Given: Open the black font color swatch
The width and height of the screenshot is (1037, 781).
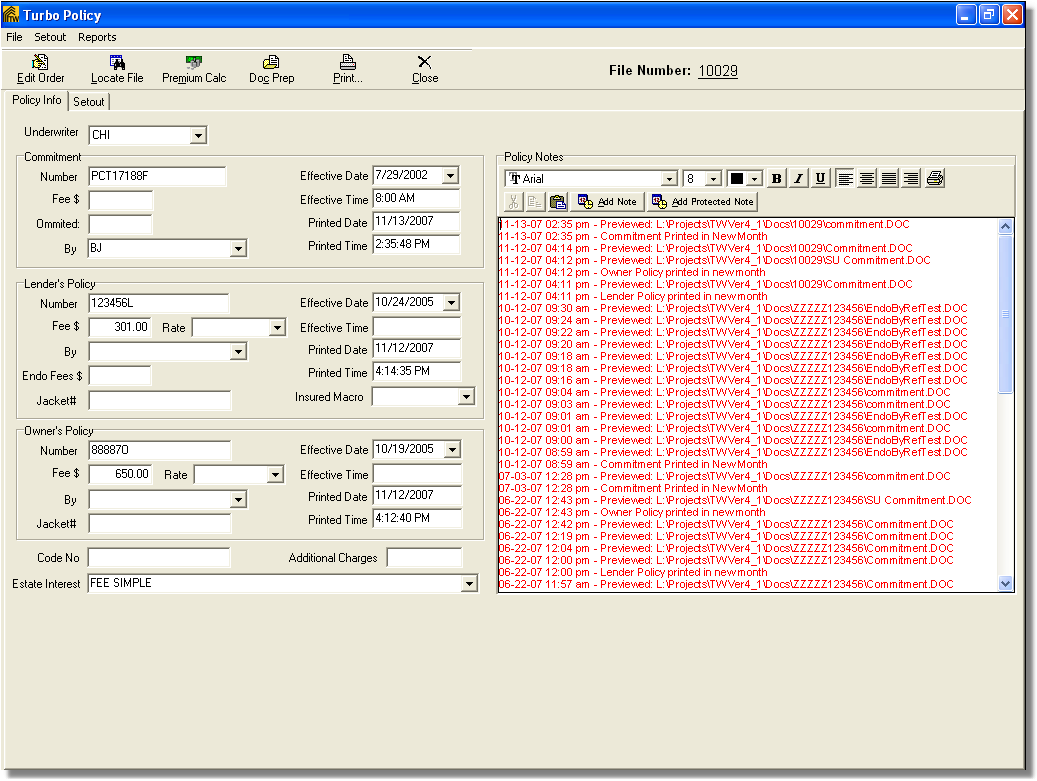Looking at the screenshot, I should [x=738, y=179].
